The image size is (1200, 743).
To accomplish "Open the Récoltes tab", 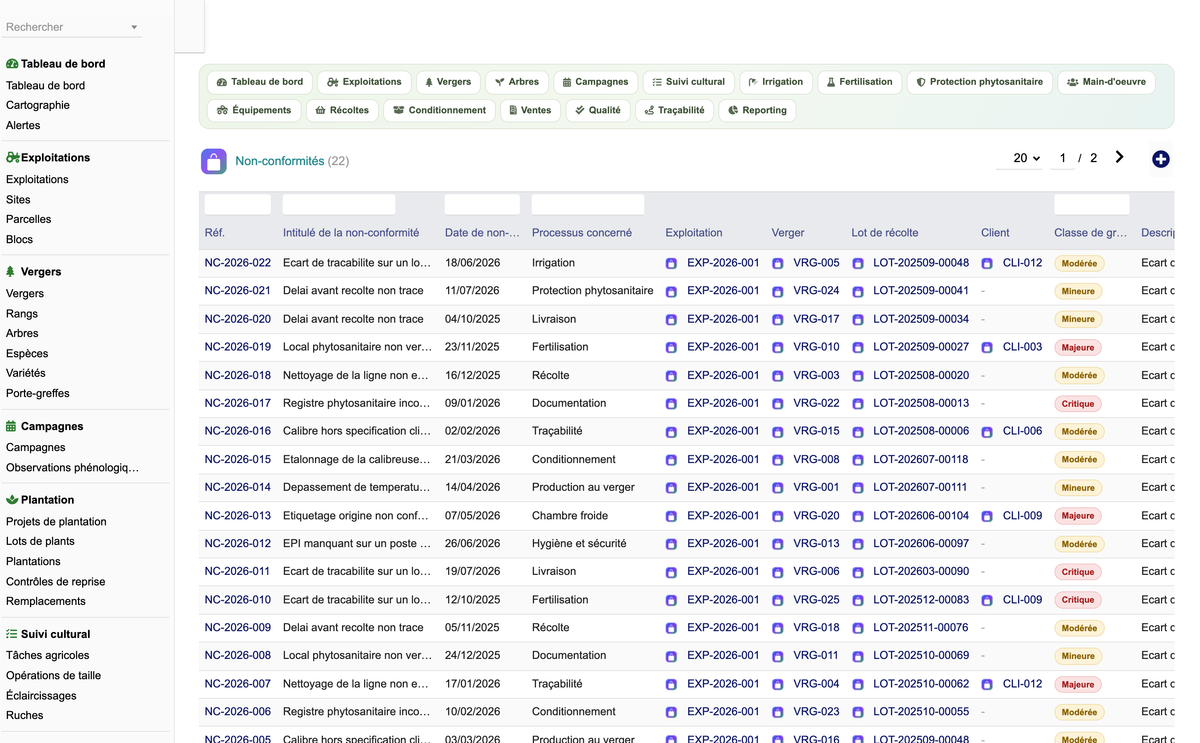I will [342, 110].
